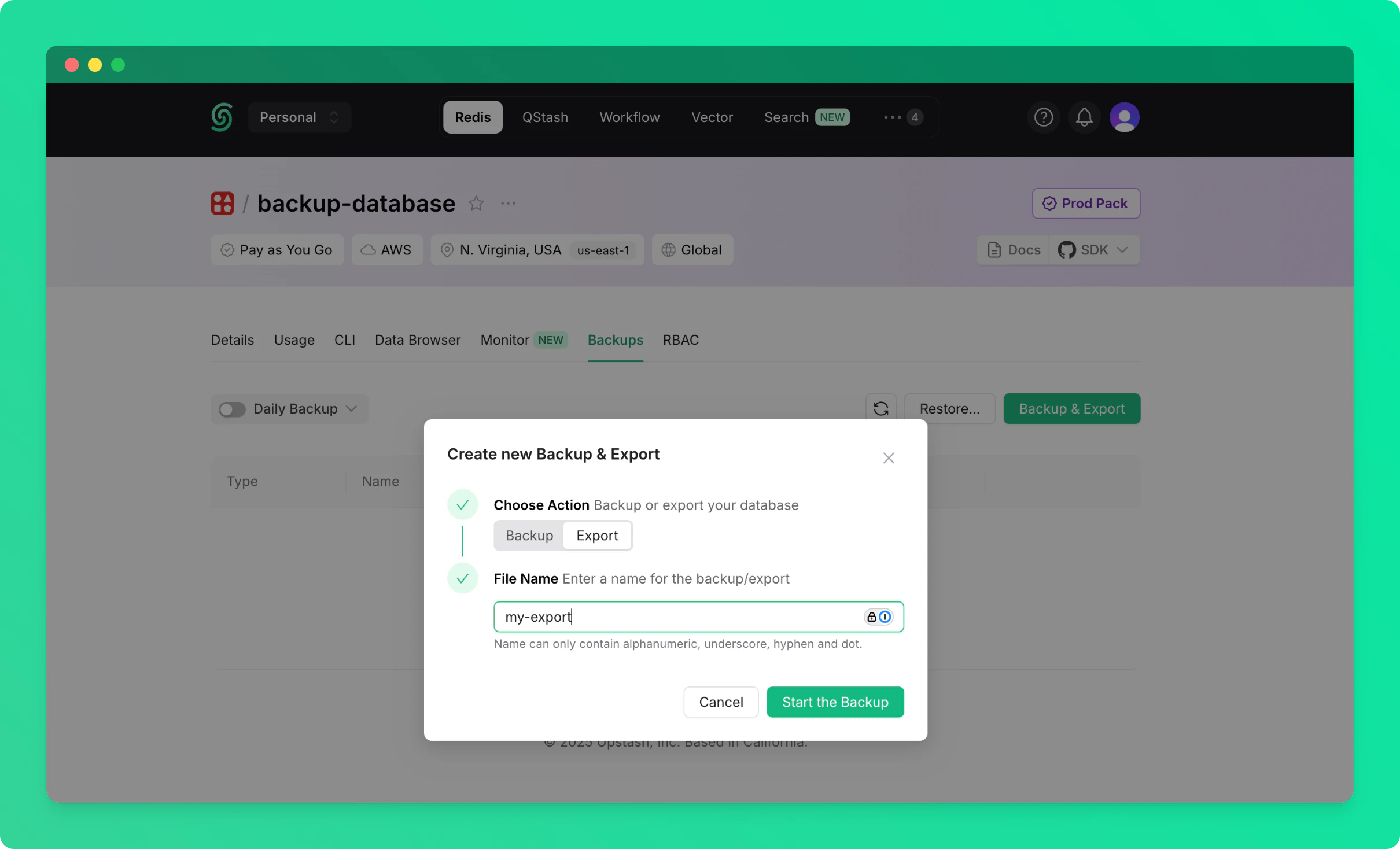
Task: Expand the Daily Backup chevron
Action: (351, 409)
